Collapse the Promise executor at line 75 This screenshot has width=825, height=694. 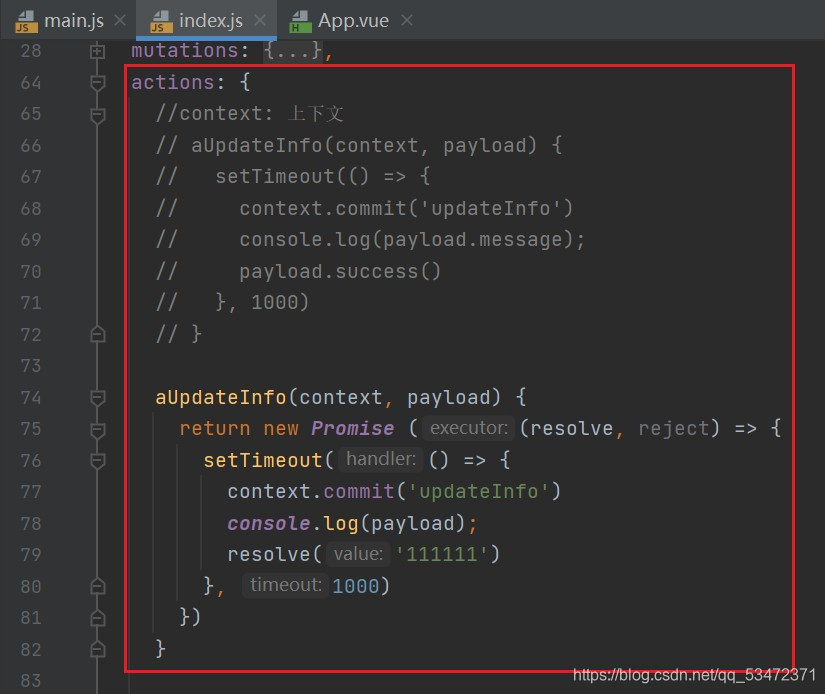pos(97,429)
